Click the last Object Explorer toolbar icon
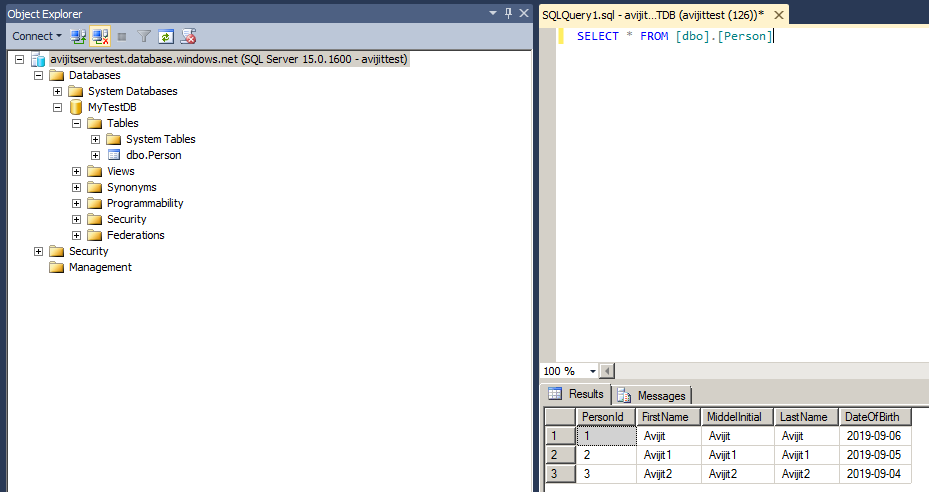The image size is (929, 492). (188, 36)
